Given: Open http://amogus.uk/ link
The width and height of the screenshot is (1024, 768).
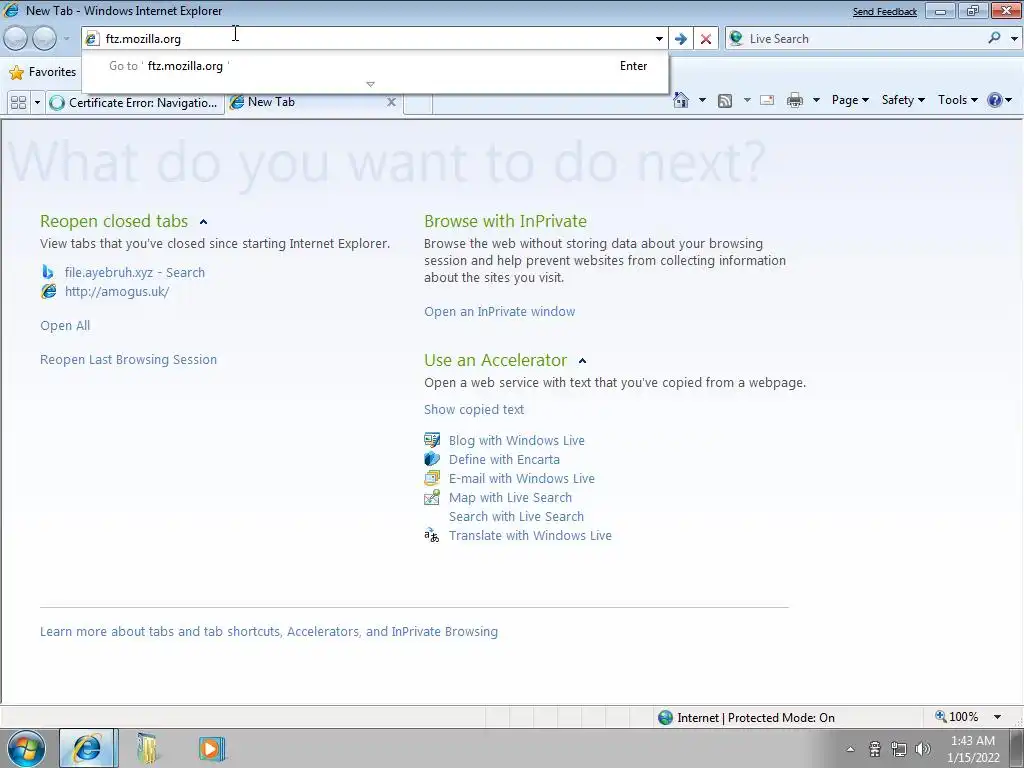Looking at the screenshot, I should pos(117,291).
